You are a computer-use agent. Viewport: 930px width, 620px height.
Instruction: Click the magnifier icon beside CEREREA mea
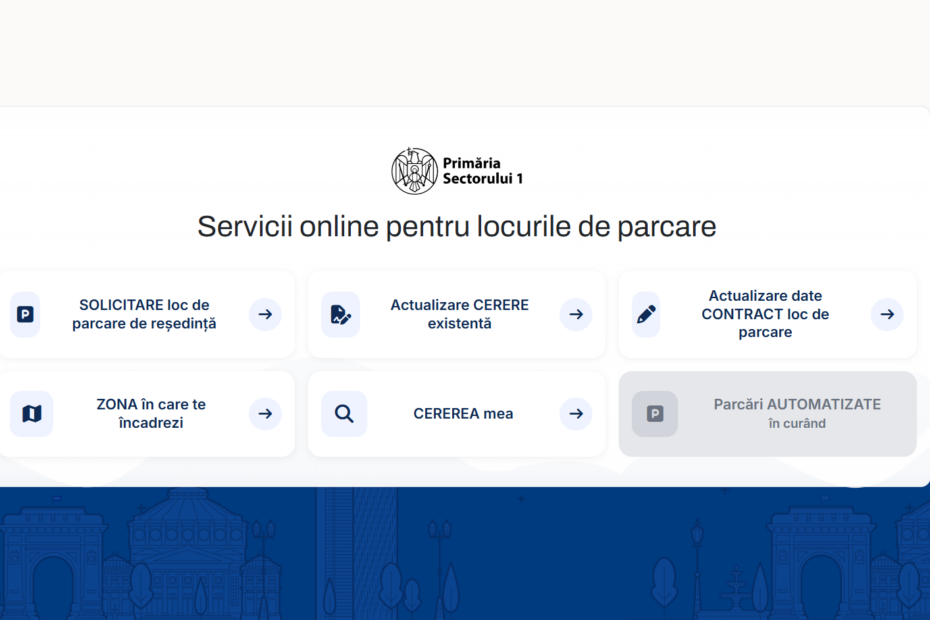(x=344, y=414)
